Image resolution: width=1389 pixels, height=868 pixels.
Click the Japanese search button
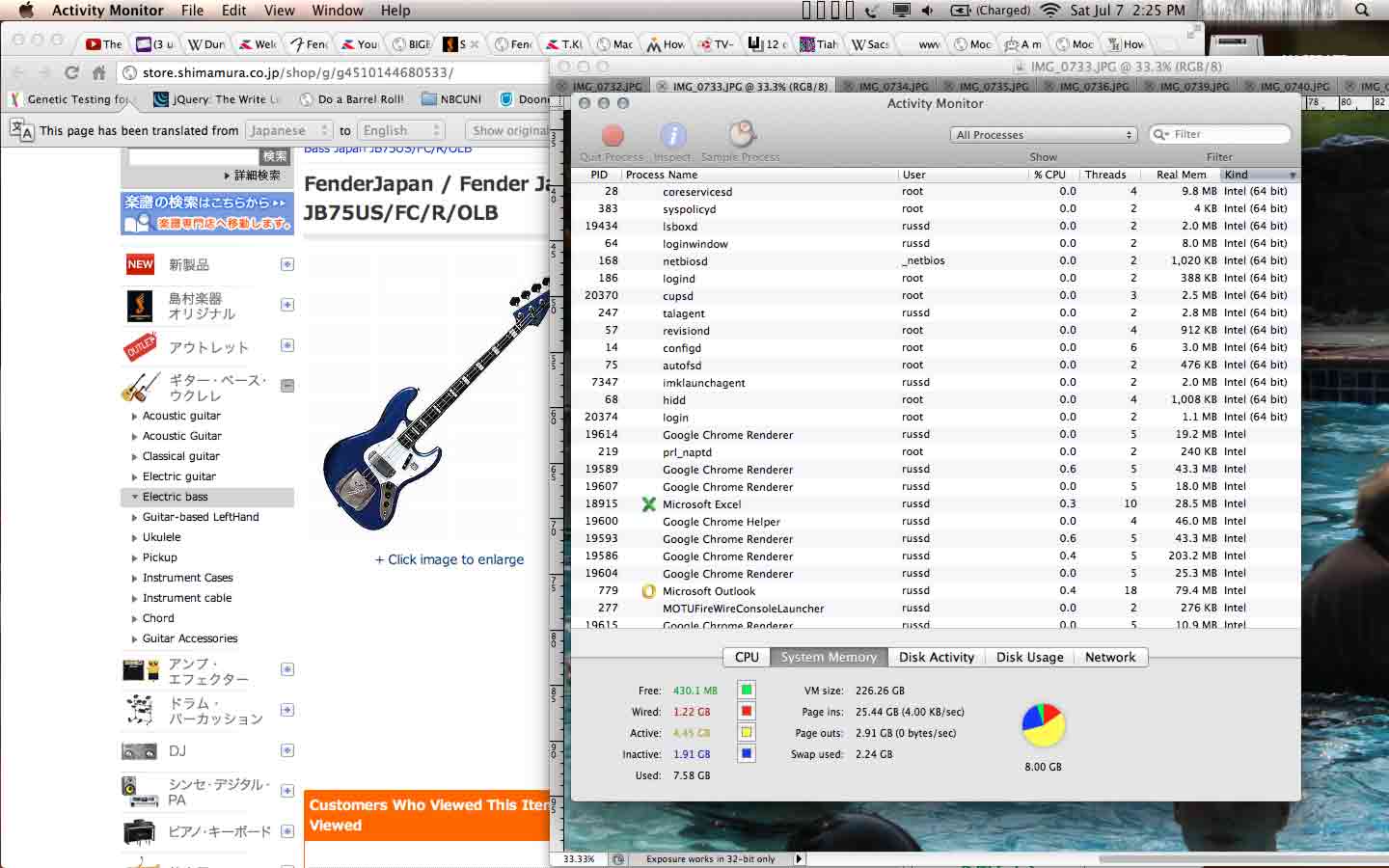275,156
